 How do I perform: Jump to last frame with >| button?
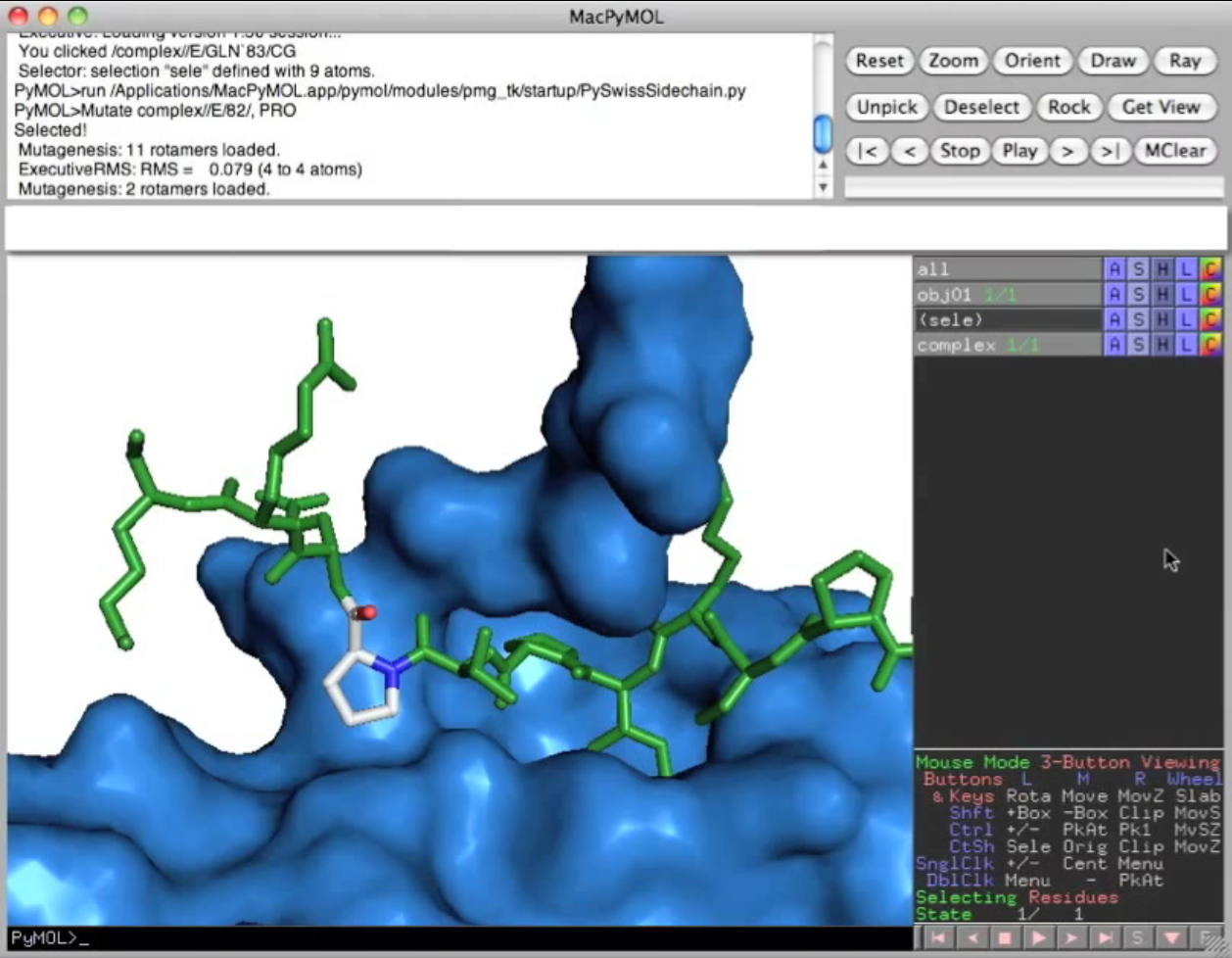[1110, 151]
